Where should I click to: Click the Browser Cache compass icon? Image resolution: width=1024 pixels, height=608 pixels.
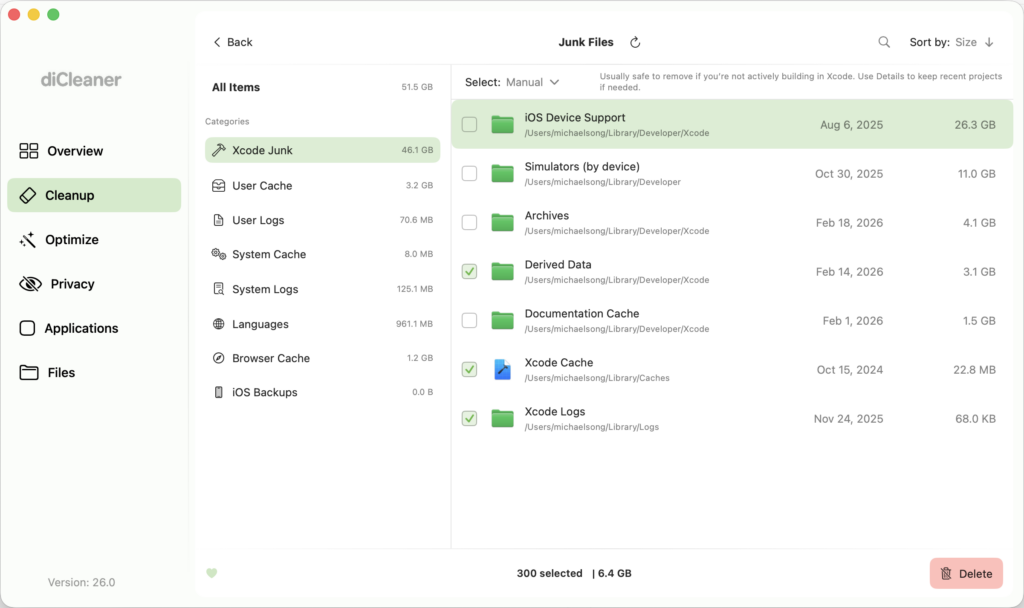pos(219,358)
